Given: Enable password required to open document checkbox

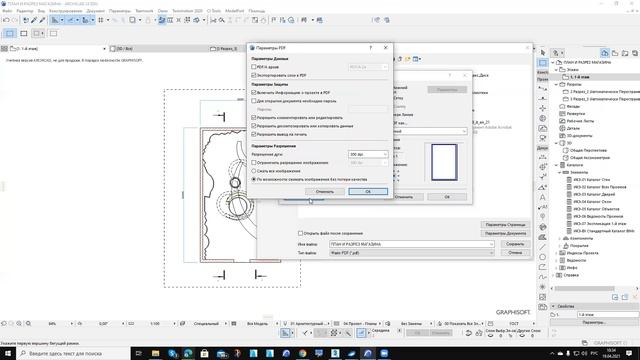Looking at the screenshot, I should (254, 101).
